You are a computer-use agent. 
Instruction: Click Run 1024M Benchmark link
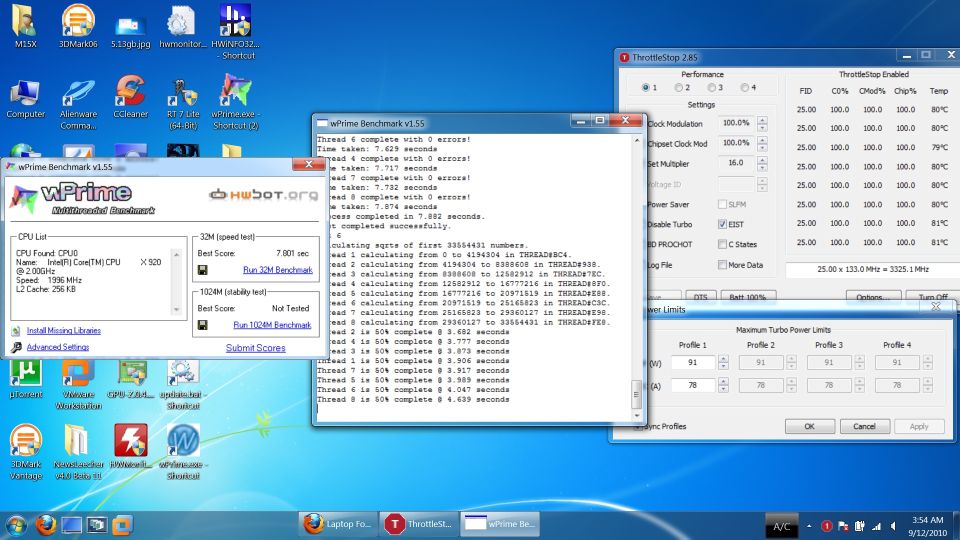tap(272, 325)
